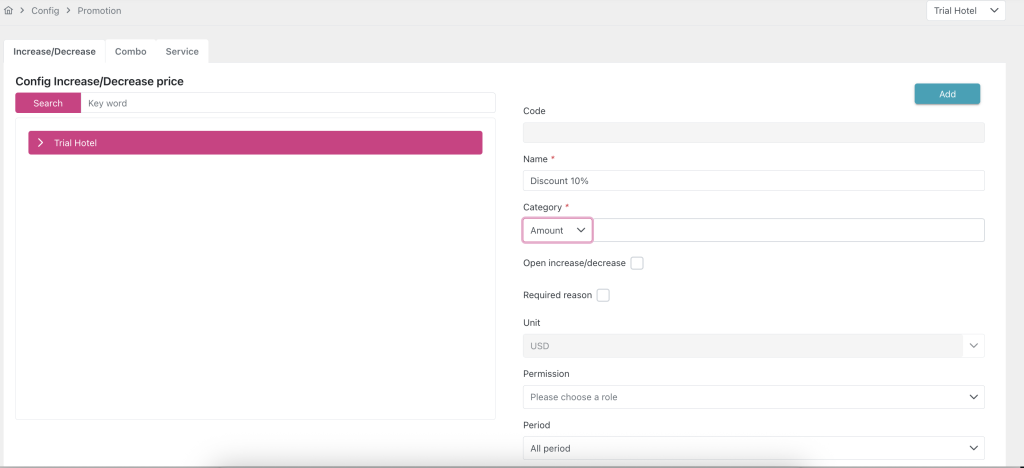Switch to the Combo tab
Image resolution: width=1024 pixels, height=468 pixels.
click(x=130, y=51)
